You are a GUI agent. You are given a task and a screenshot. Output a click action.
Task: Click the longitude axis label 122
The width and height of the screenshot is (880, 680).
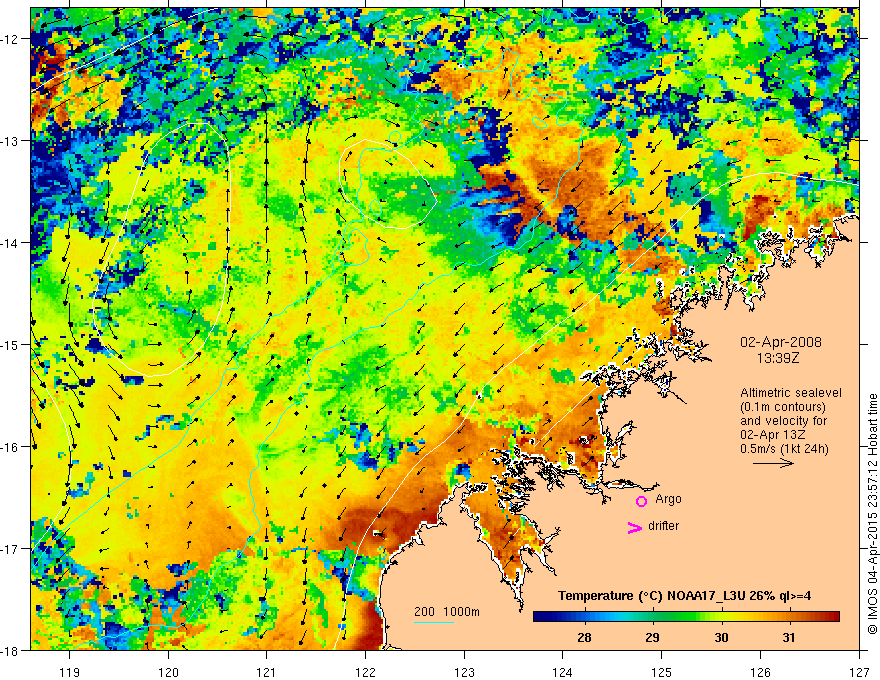365,673
